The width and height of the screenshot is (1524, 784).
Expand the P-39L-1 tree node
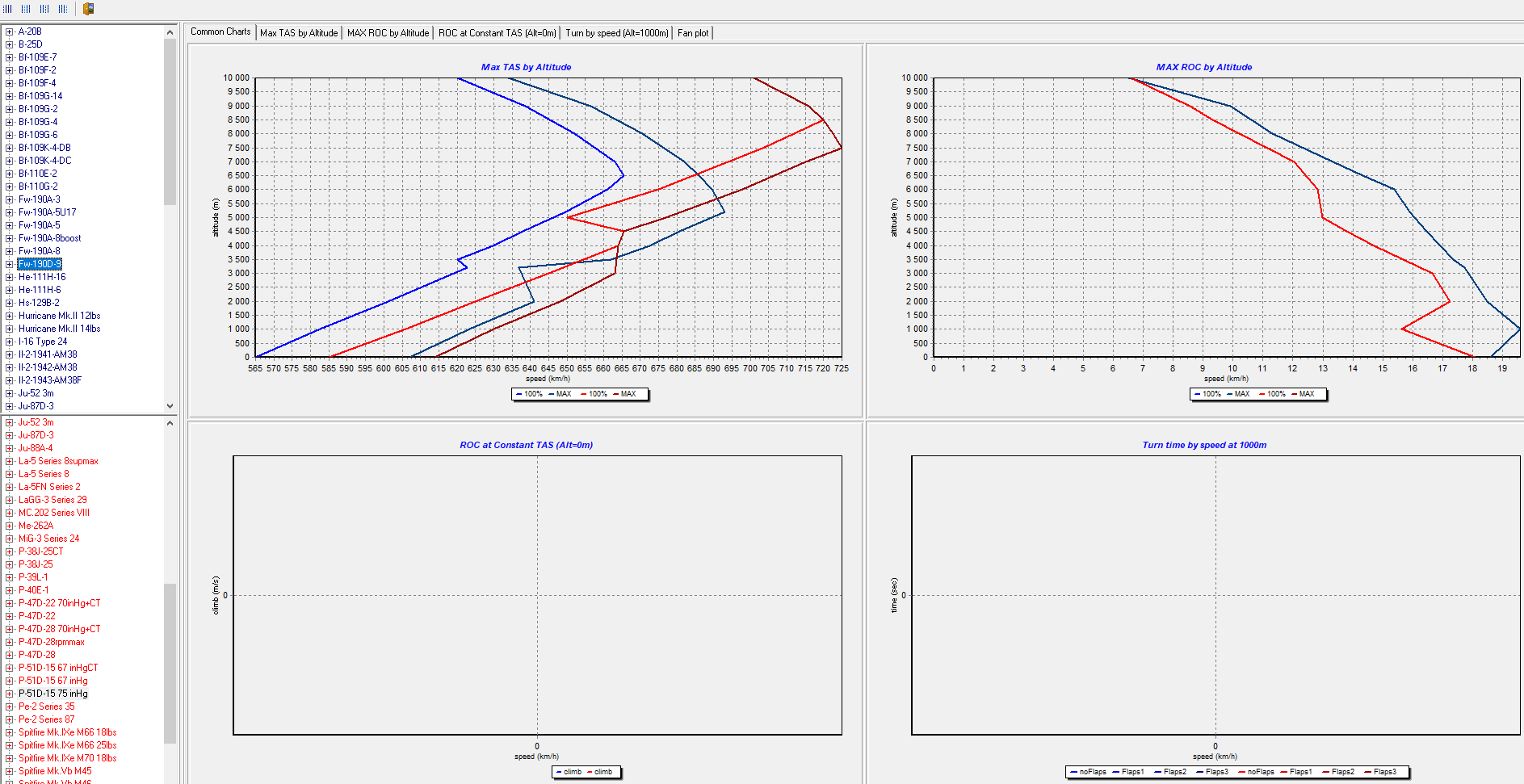9,577
